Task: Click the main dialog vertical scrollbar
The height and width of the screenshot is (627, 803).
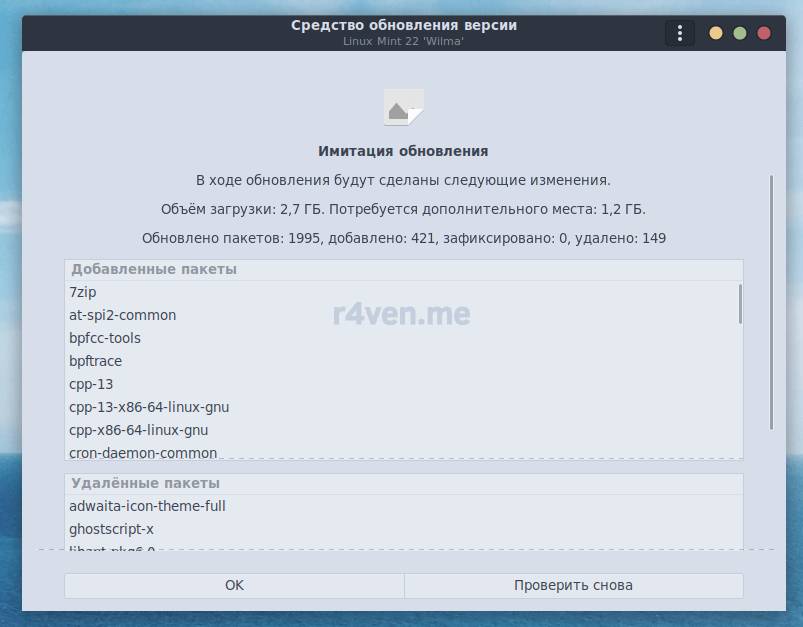Action: [771, 300]
